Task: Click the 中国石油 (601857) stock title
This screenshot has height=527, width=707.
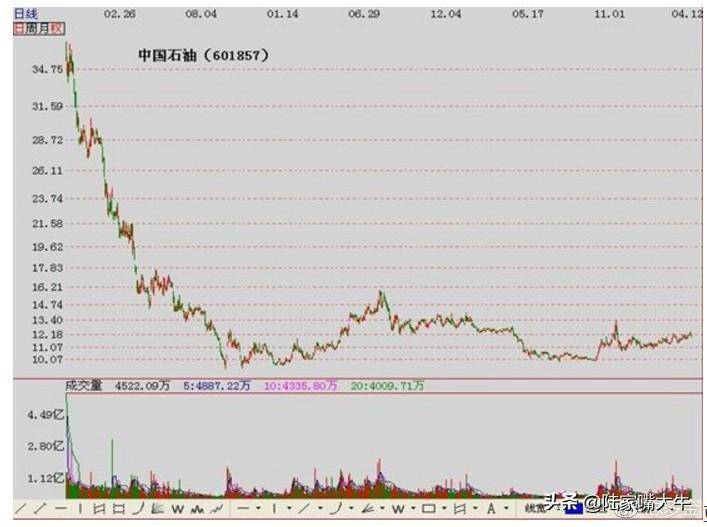Action: click(x=204, y=55)
